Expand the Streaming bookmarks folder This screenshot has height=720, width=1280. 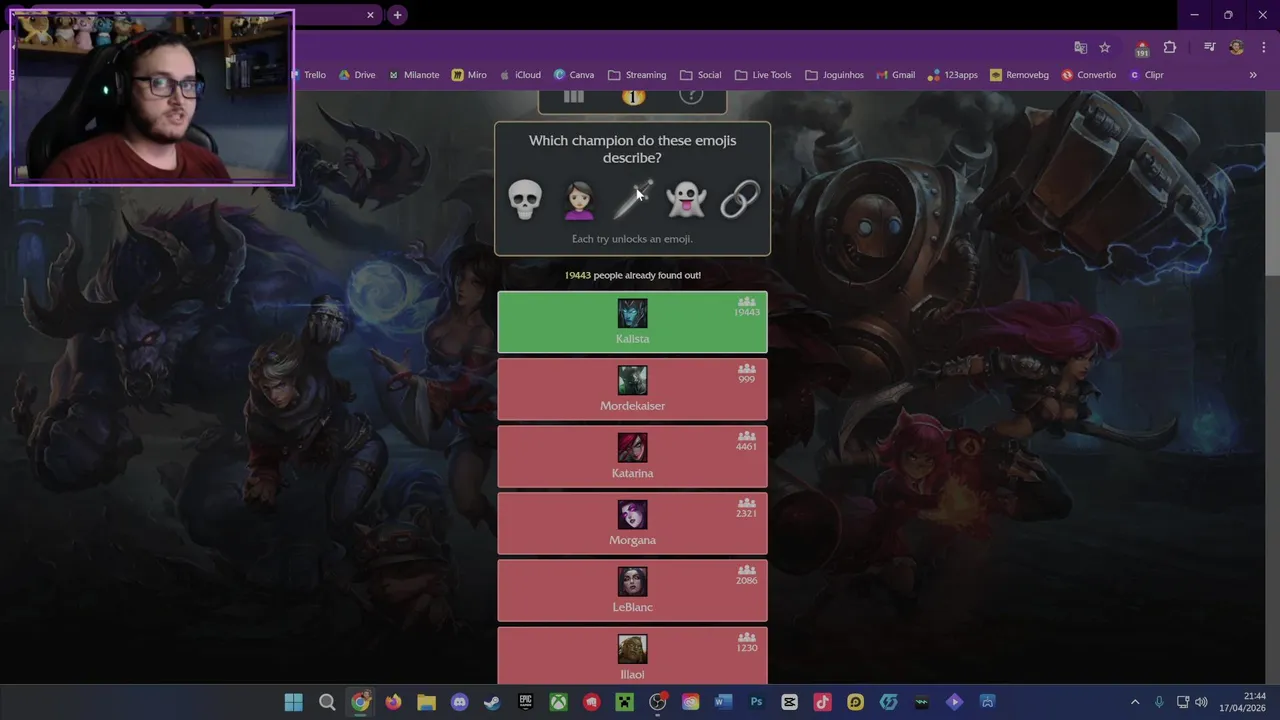point(637,75)
